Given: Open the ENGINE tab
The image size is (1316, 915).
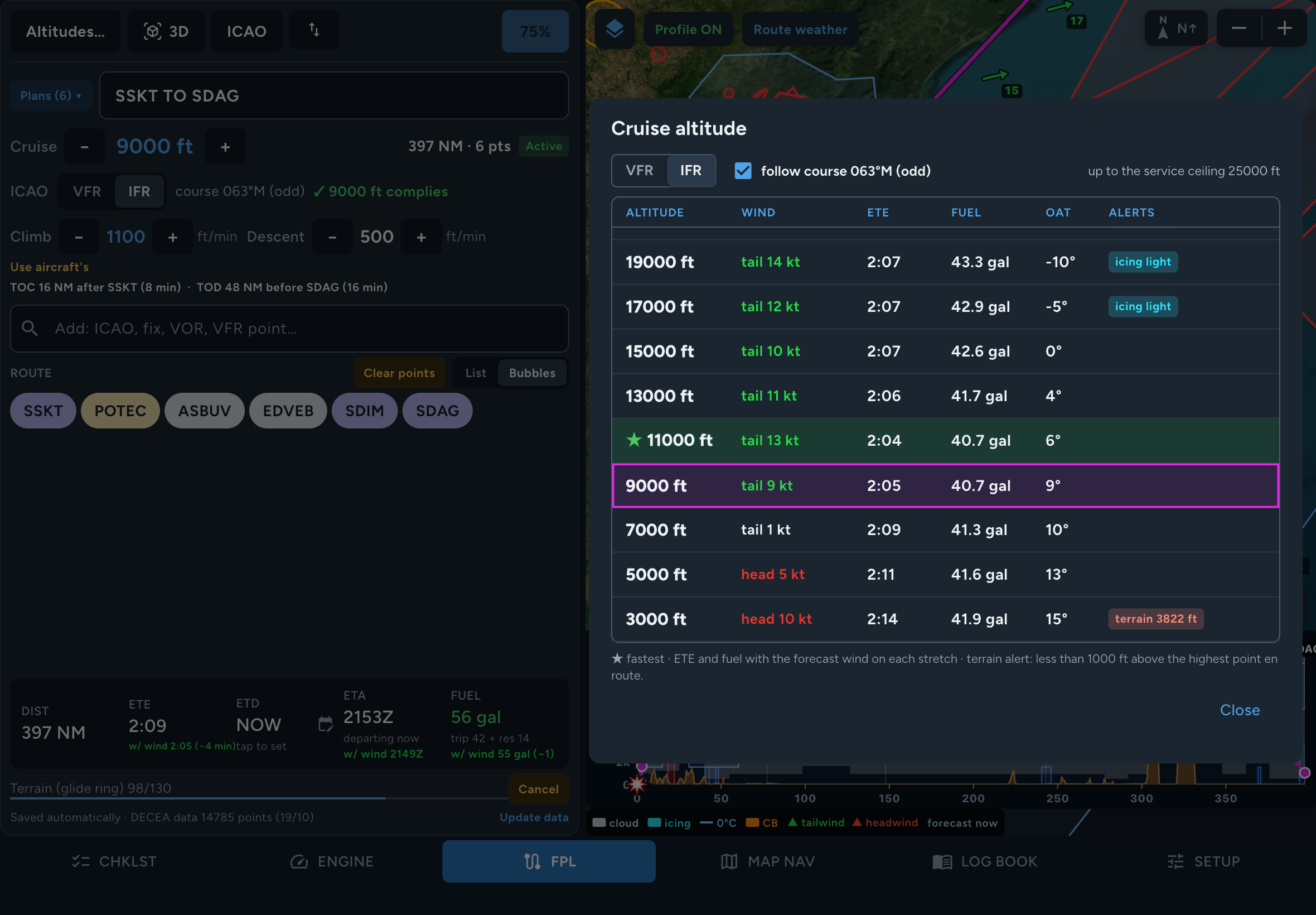Looking at the screenshot, I should 332,861.
